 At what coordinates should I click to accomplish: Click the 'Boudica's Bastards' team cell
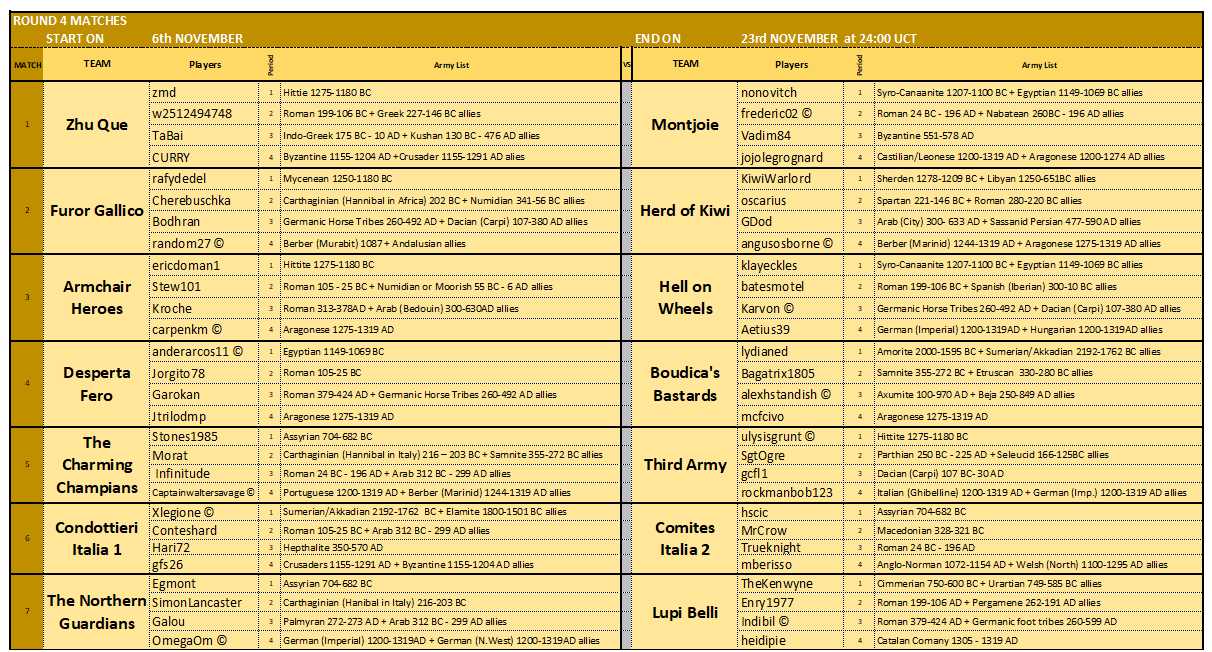685,384
